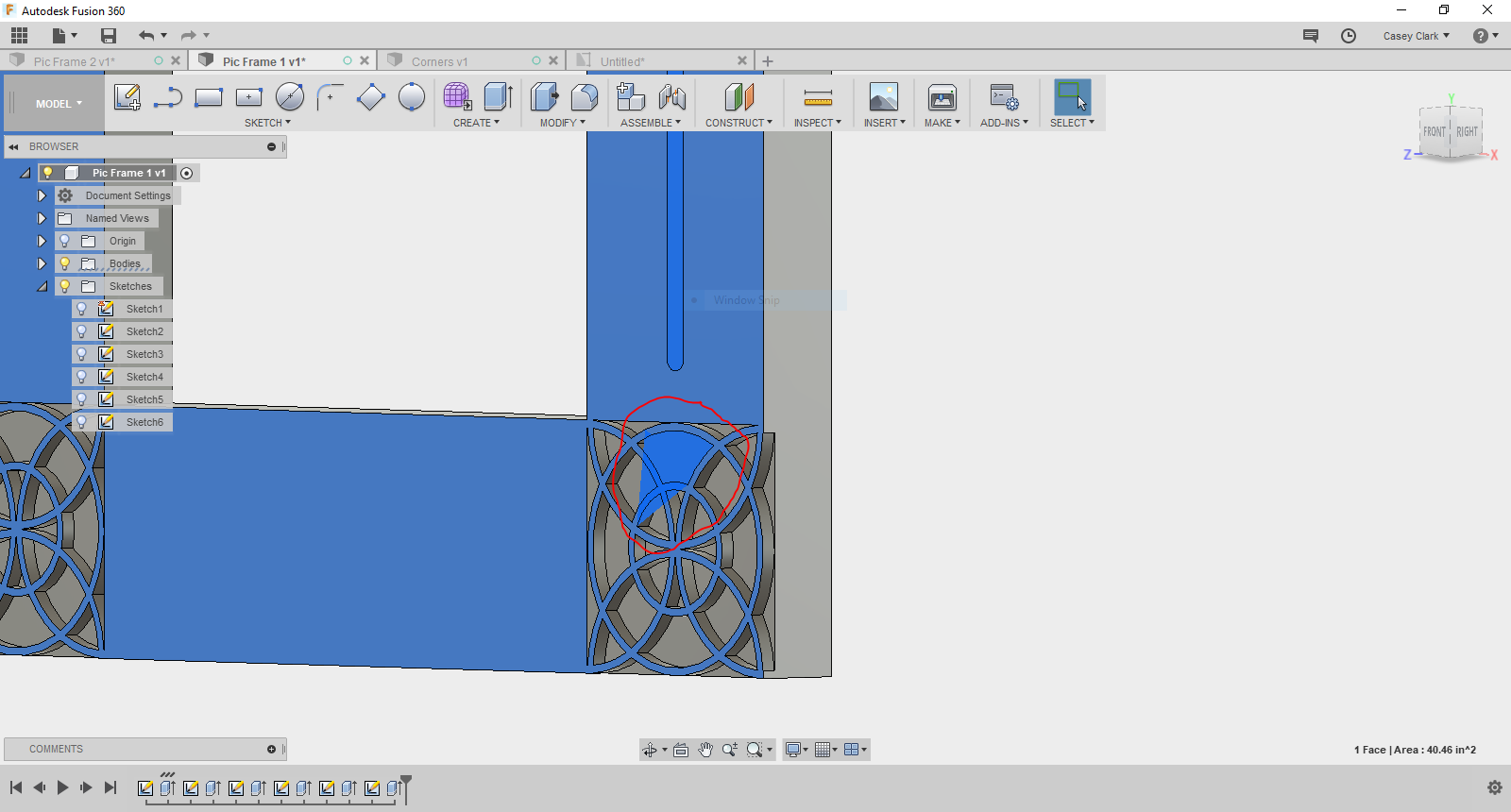Open the MODEL workspace dropdown
Viewport: 1511px width, 812px height.
click(59, 104)
